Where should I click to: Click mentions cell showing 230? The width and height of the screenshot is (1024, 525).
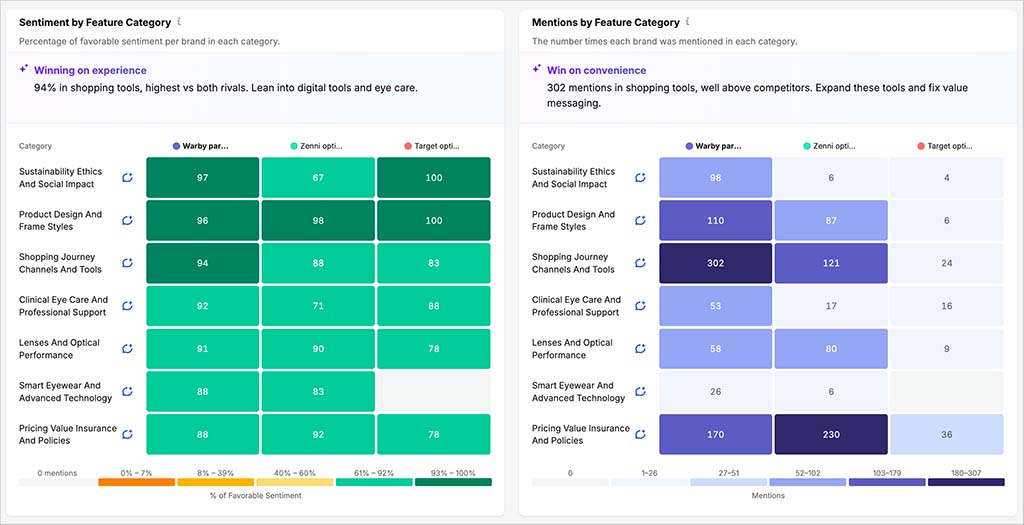click(x=831, y=434)
